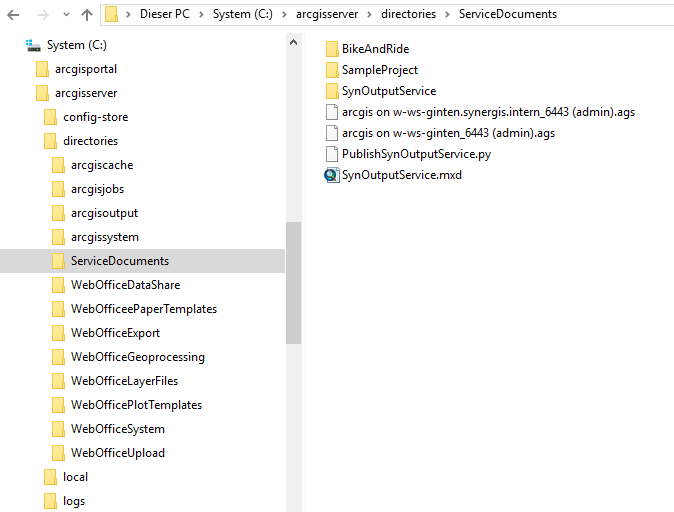The image size is (674, 512).
Task: Click the System (C:) drive icon in tree
Action: pyautogui.click(x=33, y=46)
